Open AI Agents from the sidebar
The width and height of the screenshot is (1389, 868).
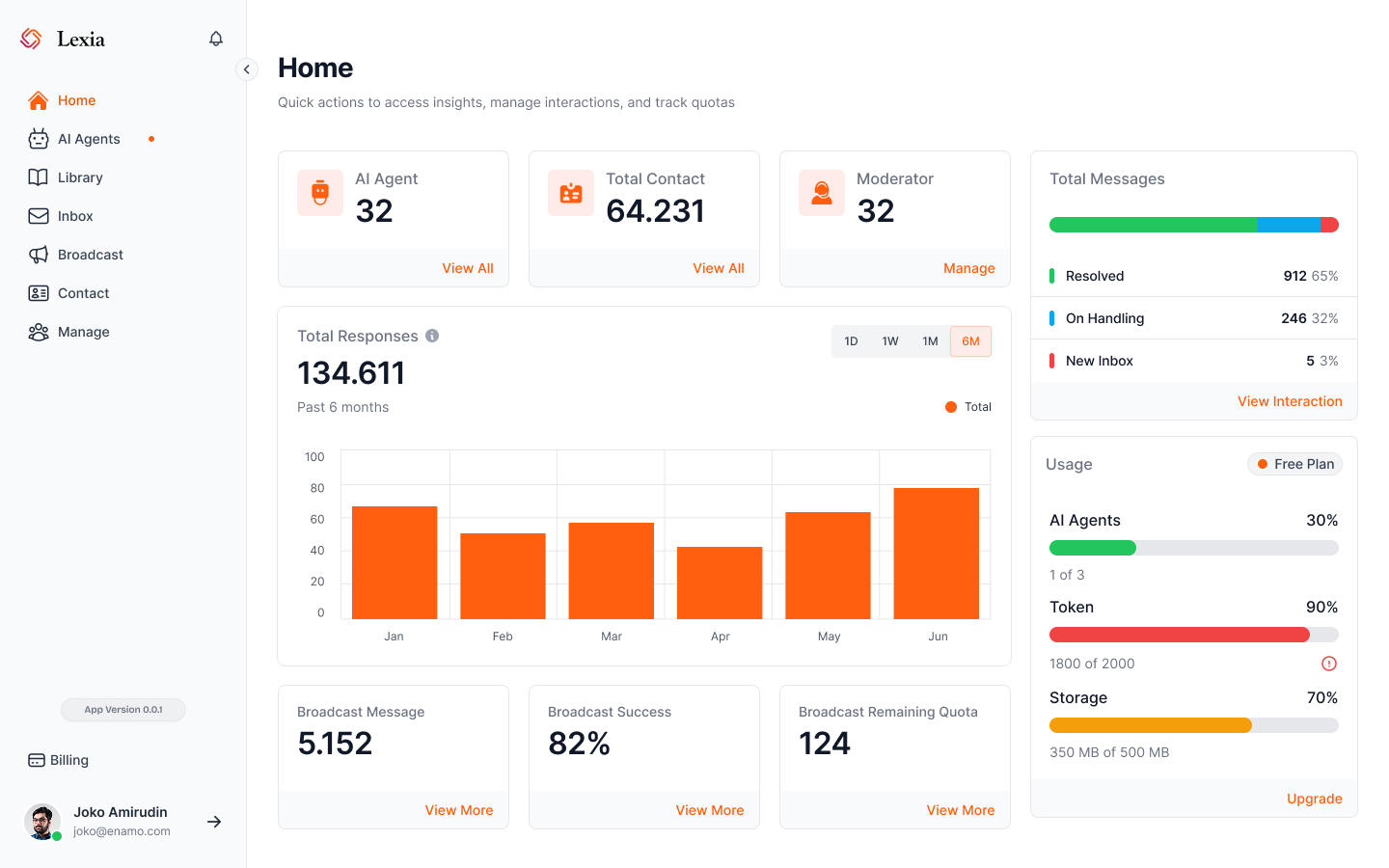89,139
